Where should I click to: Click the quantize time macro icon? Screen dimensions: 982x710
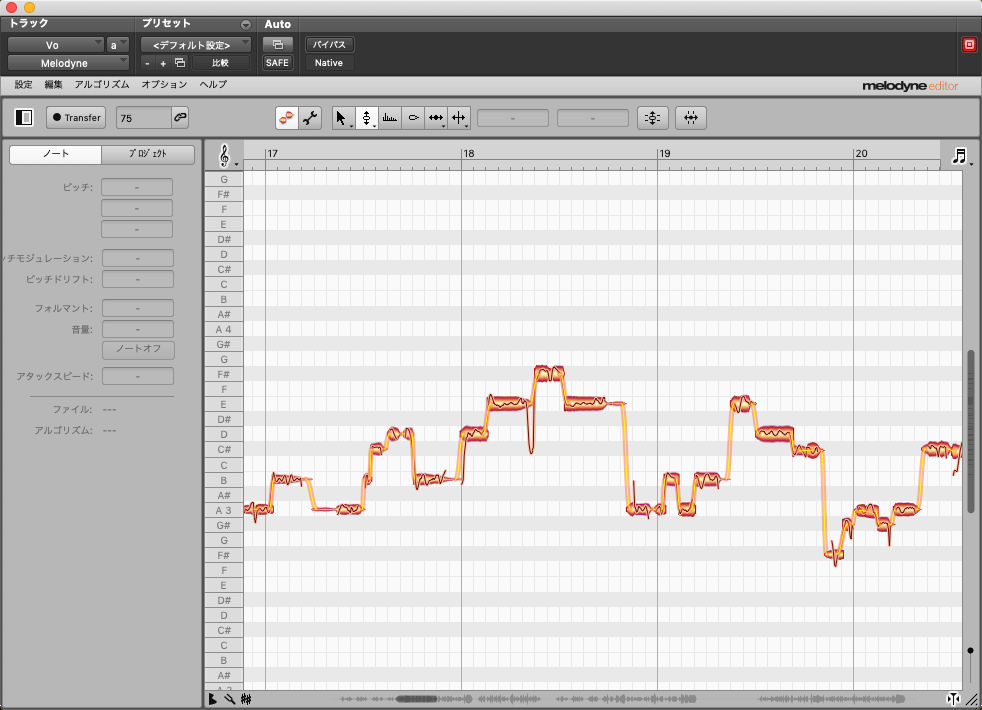pyautogui.click(x=690, y=118)
